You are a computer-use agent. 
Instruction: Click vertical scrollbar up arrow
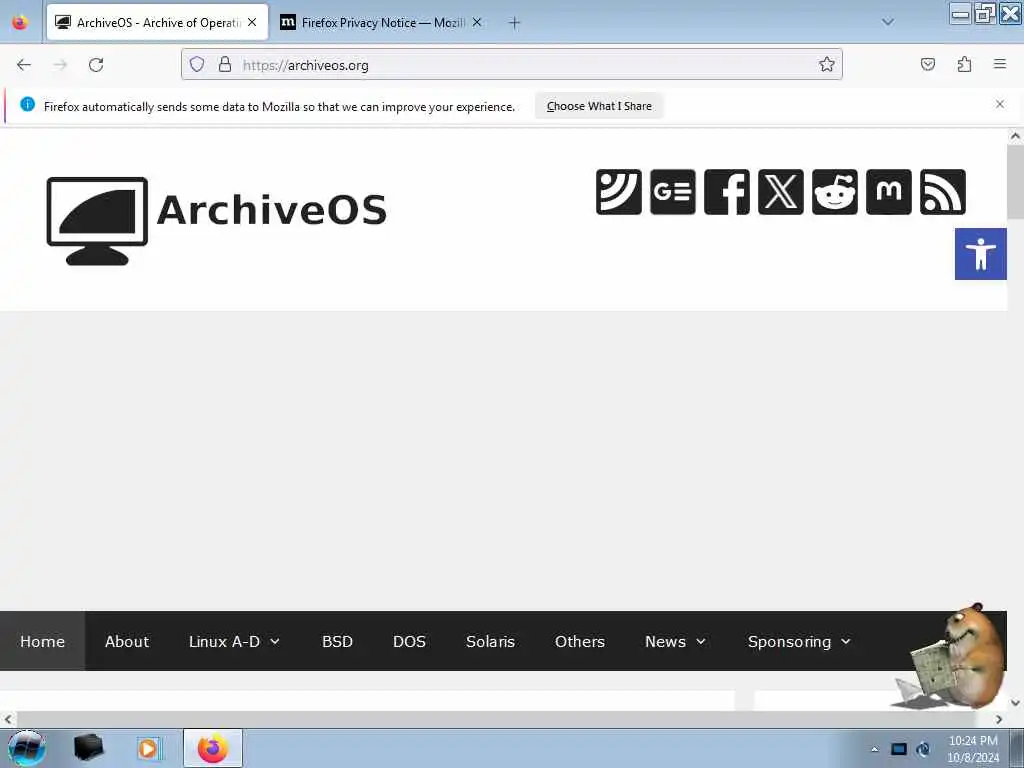coord(1015,136)
